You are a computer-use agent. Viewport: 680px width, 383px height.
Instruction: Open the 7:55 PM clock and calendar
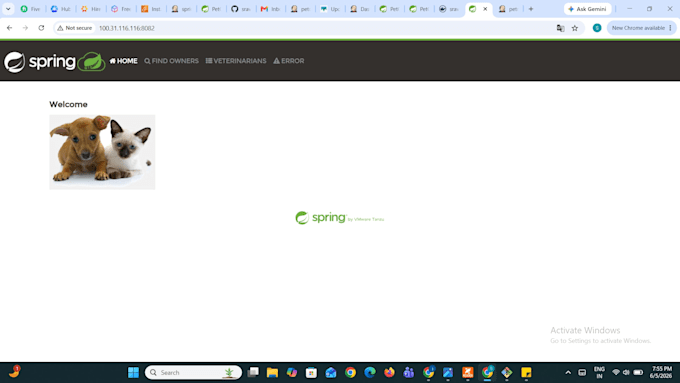[661, 373]
